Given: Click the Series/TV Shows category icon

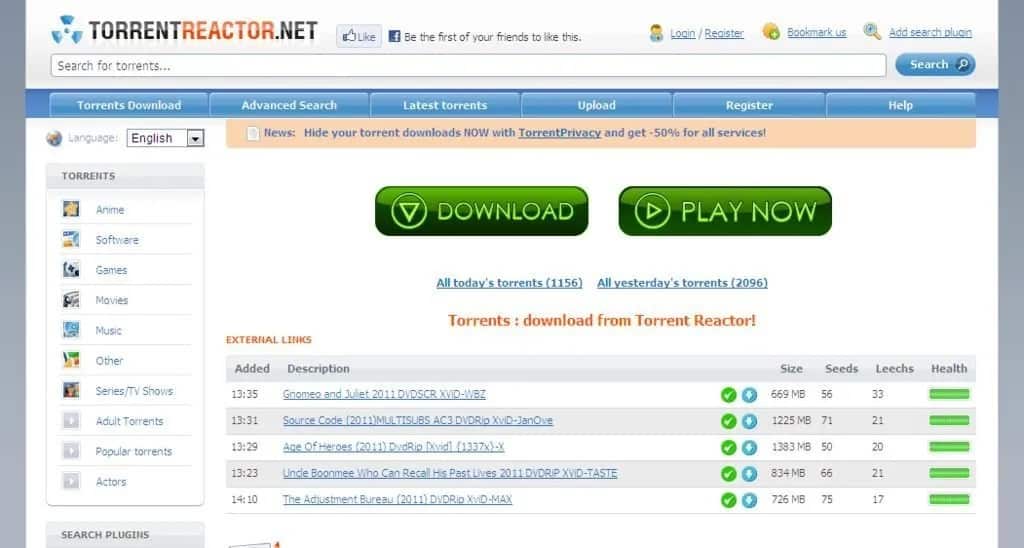Looking at the screenshot, I should tap(71, 390).
